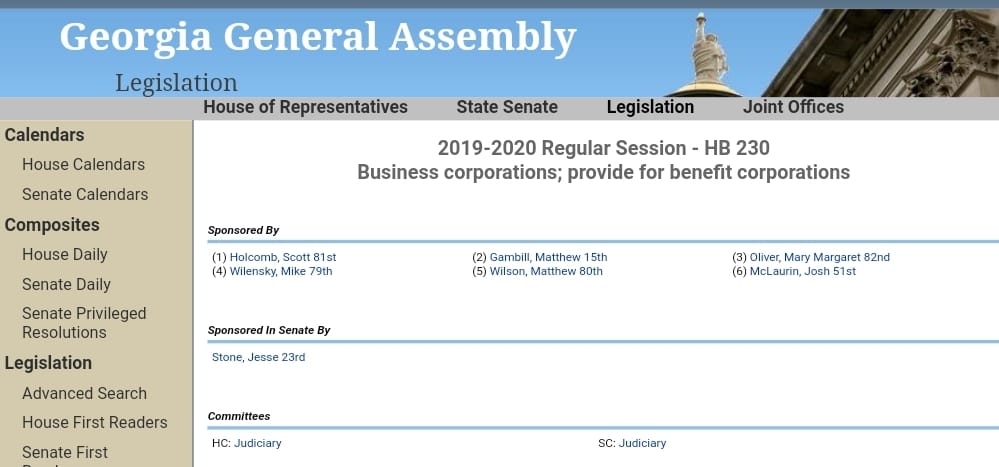Open the Senate Daily composite
This screenshot has height=467, width=999.
[x=66, y=284]
